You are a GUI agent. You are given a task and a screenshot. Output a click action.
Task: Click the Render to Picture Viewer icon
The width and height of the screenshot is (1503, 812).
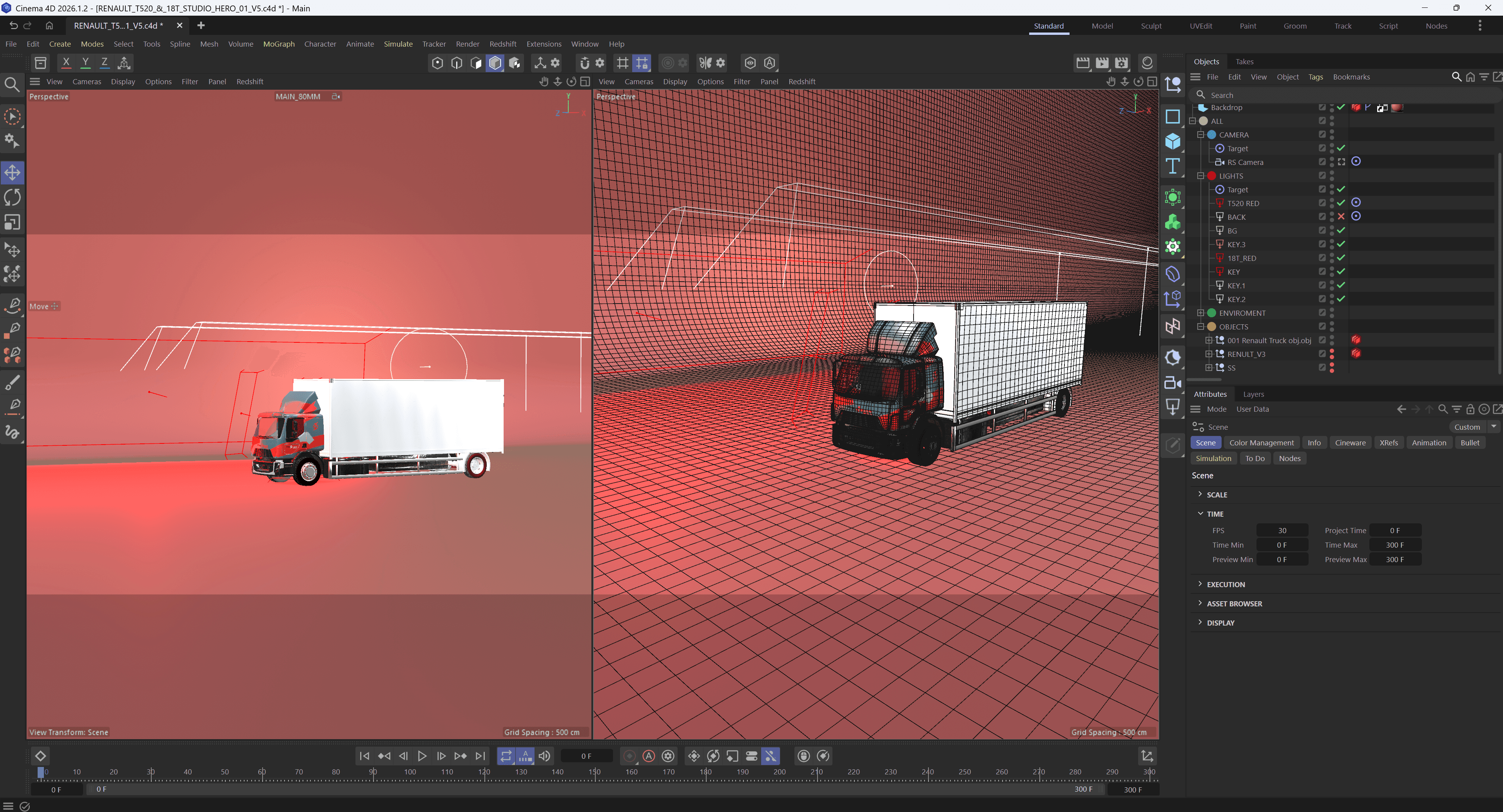(1102, 62)
